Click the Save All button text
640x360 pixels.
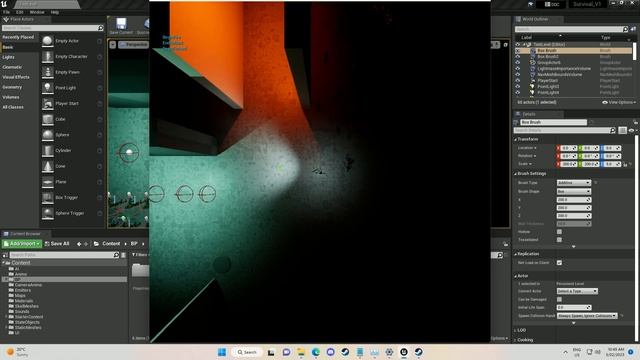(x=60, y=244)
